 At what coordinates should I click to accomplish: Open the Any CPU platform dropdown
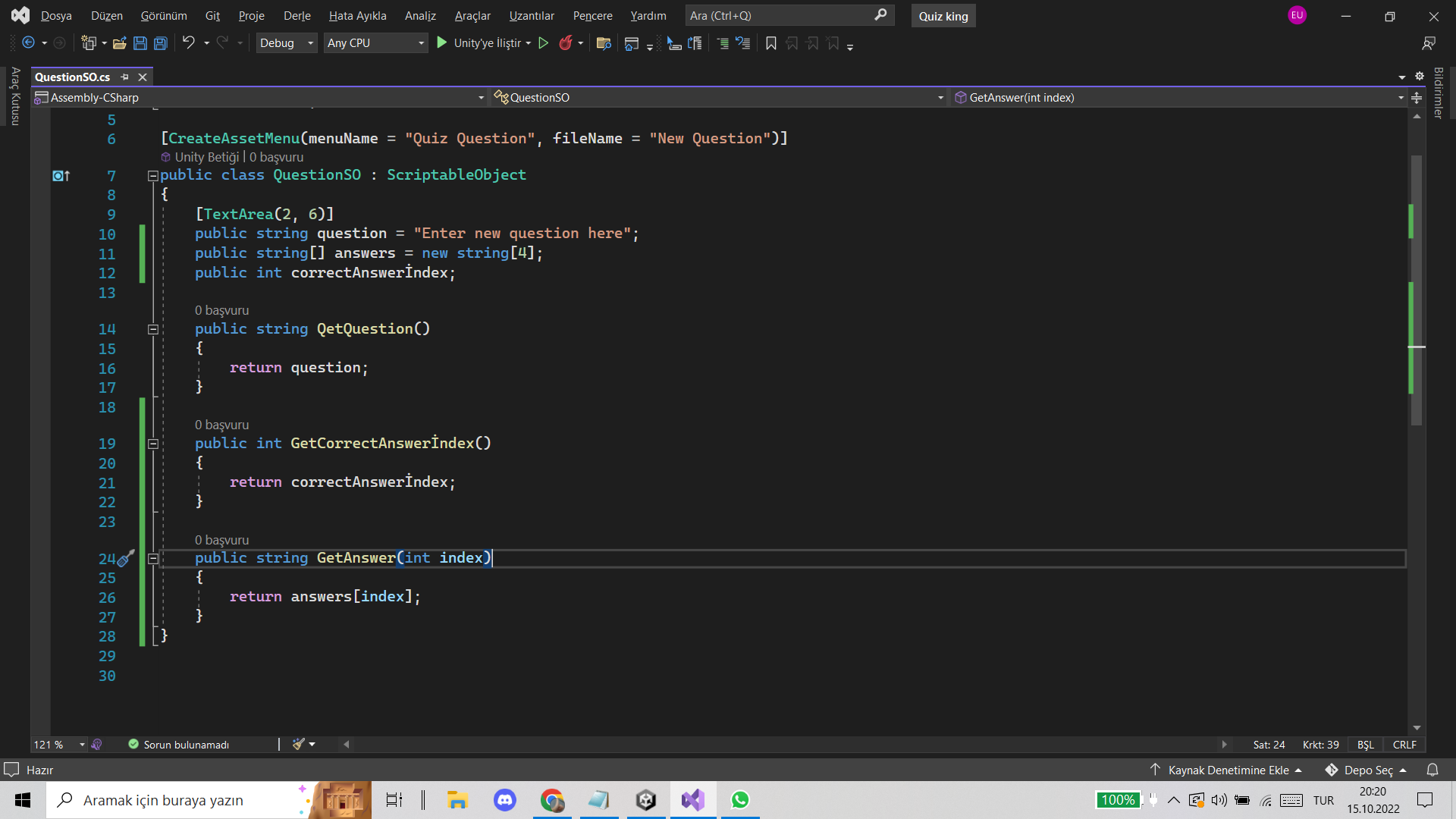(x=375, y=43)
